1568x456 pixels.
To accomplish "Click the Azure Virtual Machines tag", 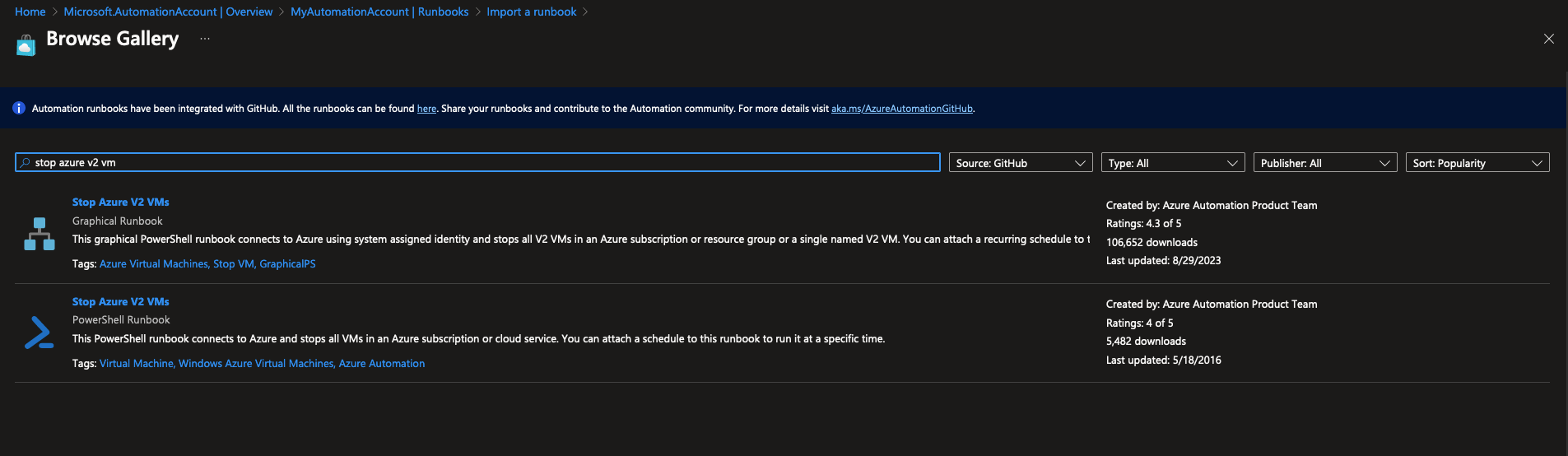I will pos(154,263).
